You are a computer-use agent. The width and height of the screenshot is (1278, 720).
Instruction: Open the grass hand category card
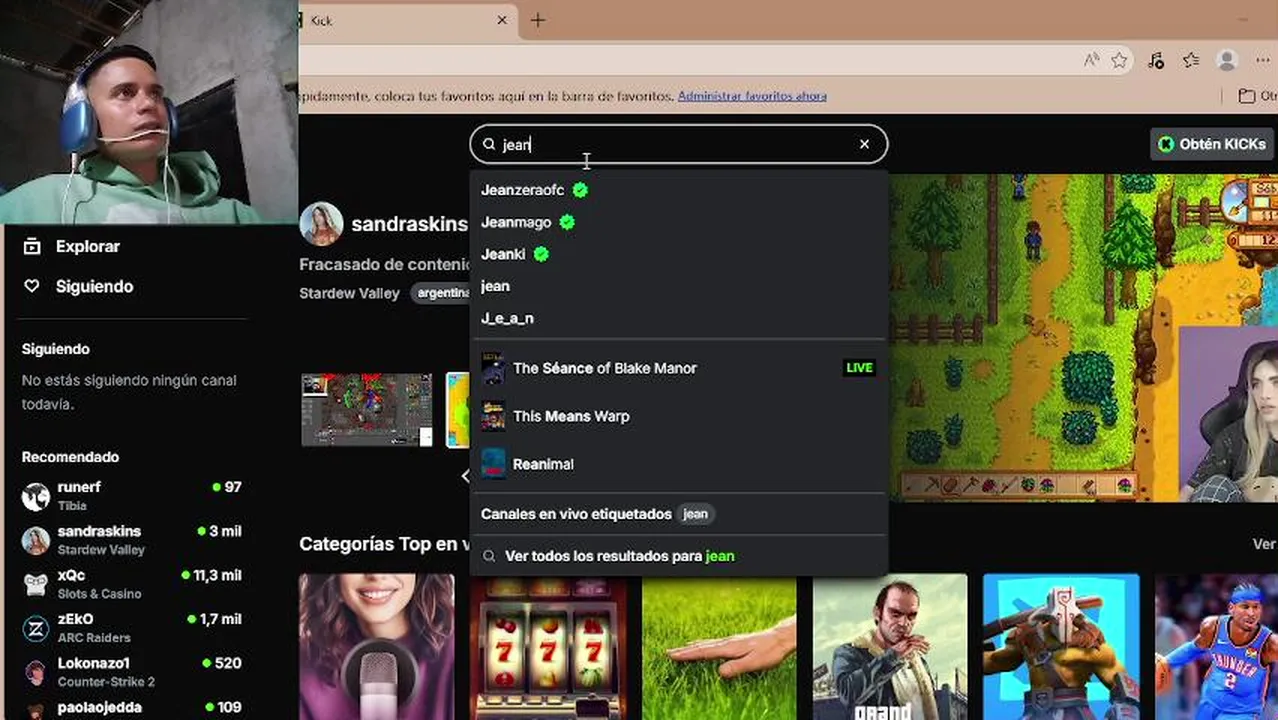[719, 647]
